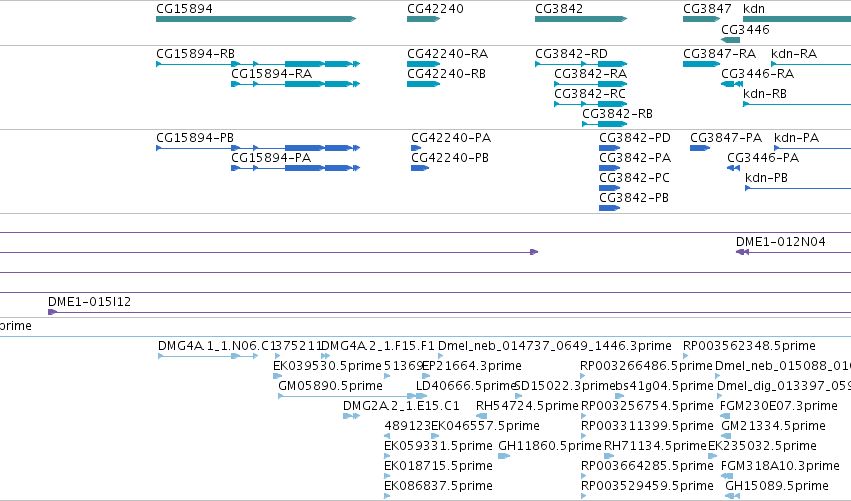The height and width of the screenshot is (501, 851).
Task: Select the FGM230E07.3prime EST label
Action: (x=779, y=406)
